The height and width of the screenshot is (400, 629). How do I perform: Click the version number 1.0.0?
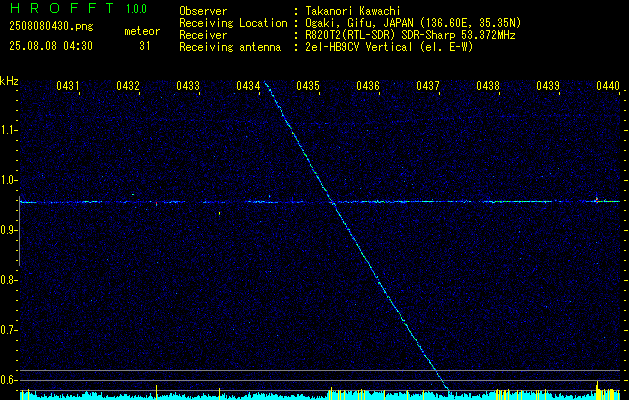tap(136, 9)
